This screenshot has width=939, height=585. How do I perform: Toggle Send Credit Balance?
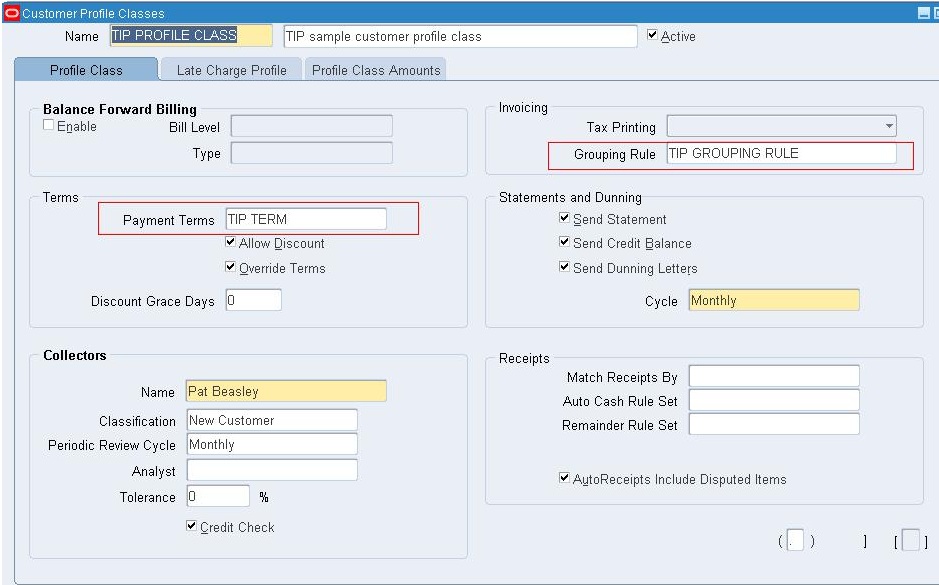[x=564, y=243]
